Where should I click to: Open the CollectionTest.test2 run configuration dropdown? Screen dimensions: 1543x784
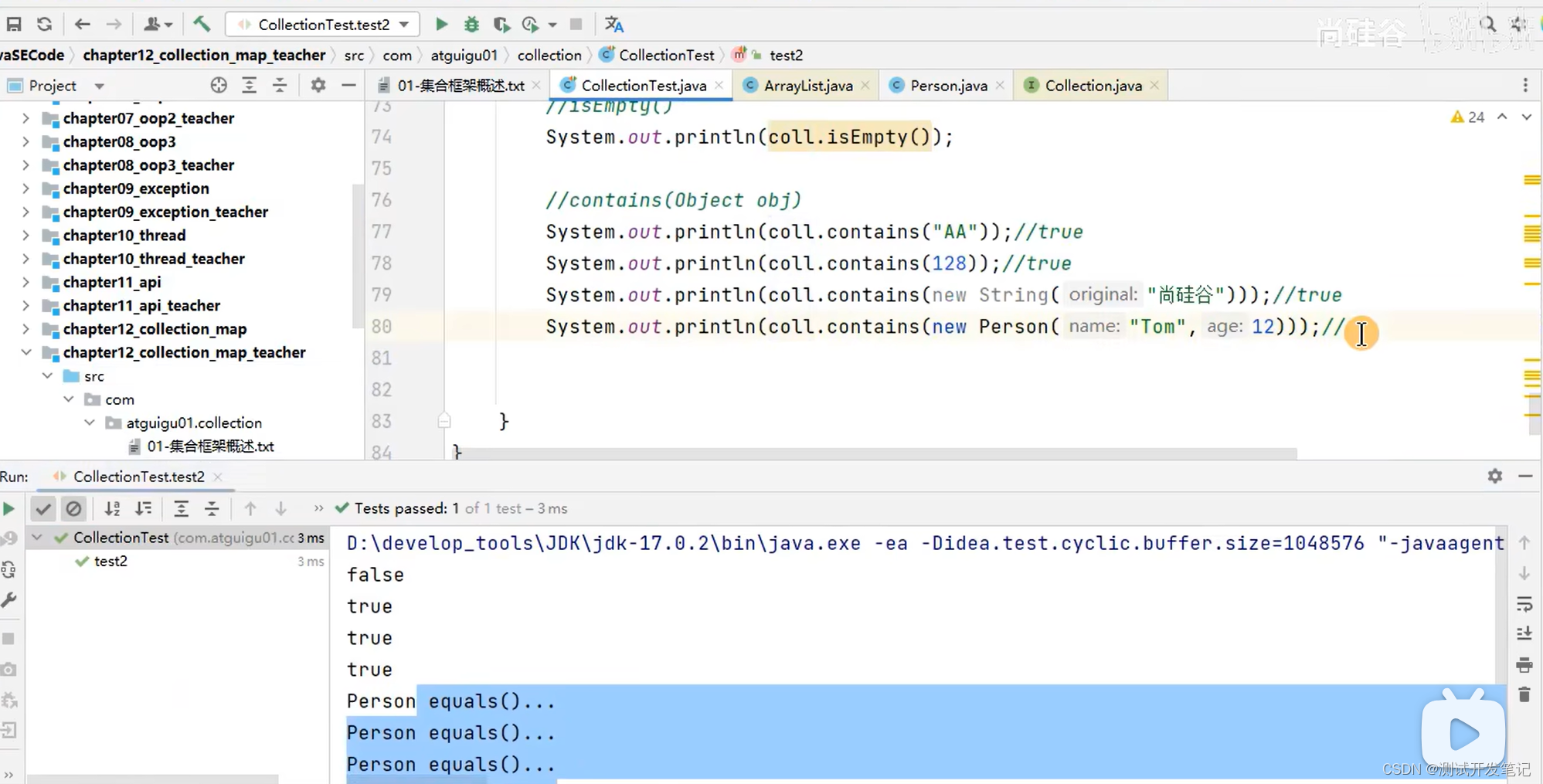pyautogui.click(x=323, y=24)
